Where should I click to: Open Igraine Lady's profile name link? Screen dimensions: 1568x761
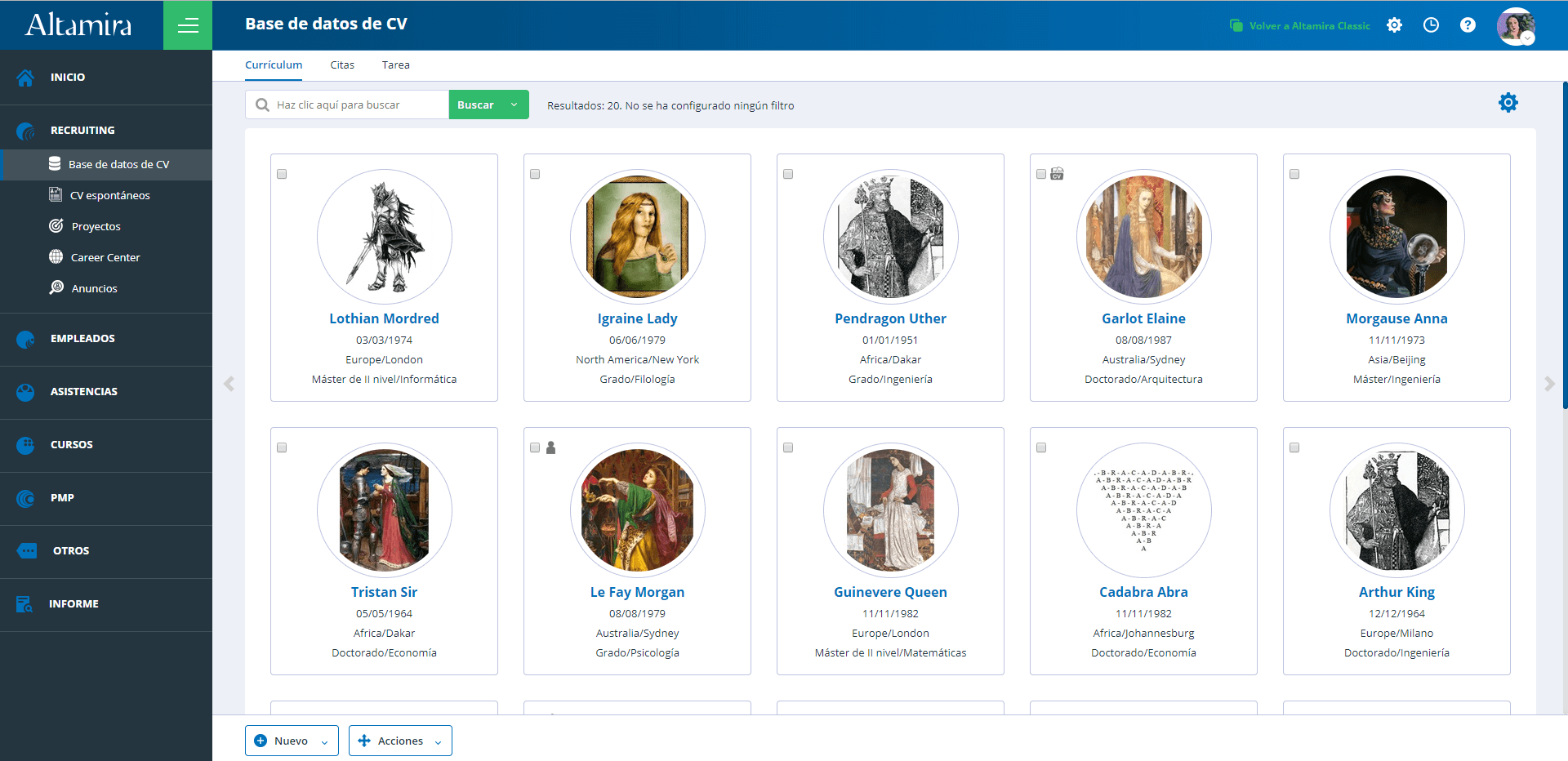coord(637,318)
